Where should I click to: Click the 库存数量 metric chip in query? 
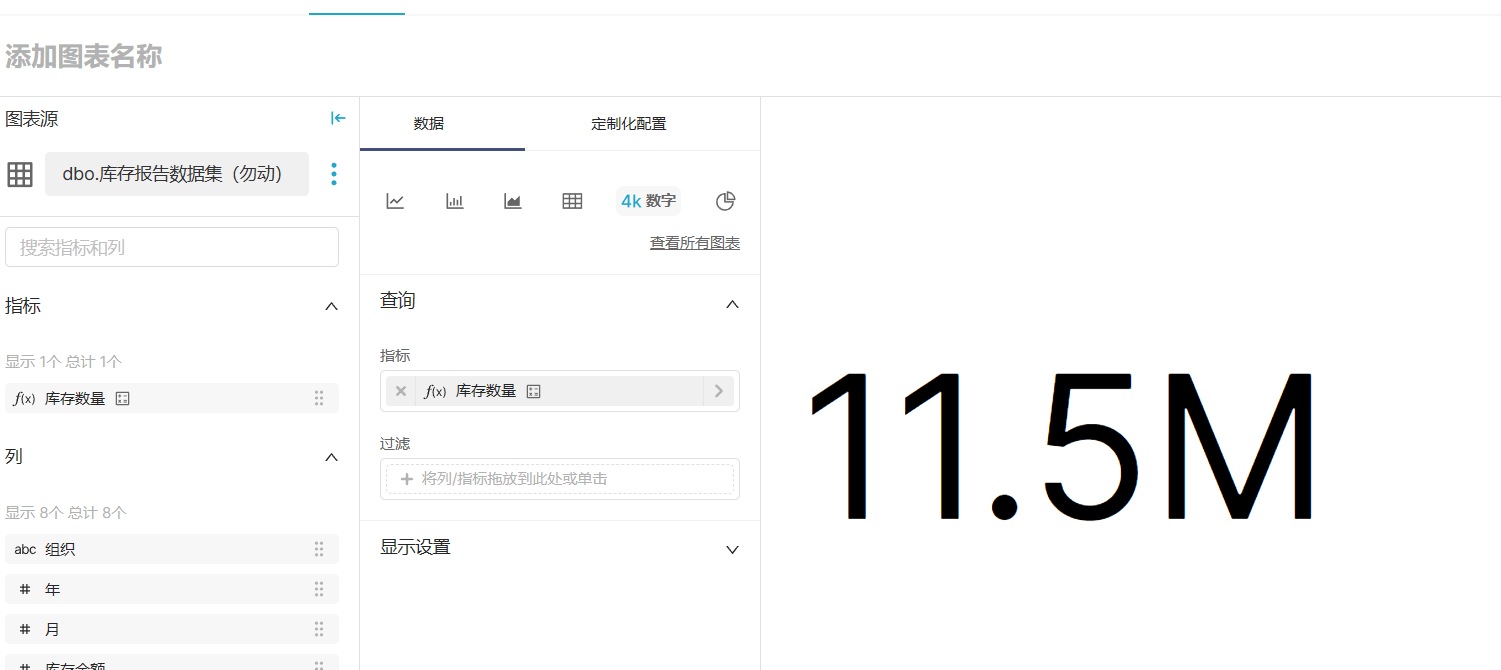click(560, 391)
